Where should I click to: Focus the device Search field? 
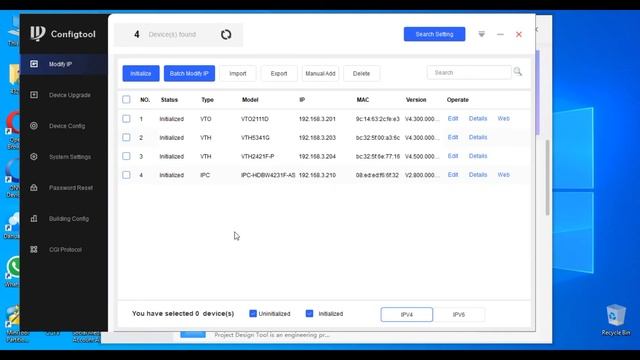(469, 73)
